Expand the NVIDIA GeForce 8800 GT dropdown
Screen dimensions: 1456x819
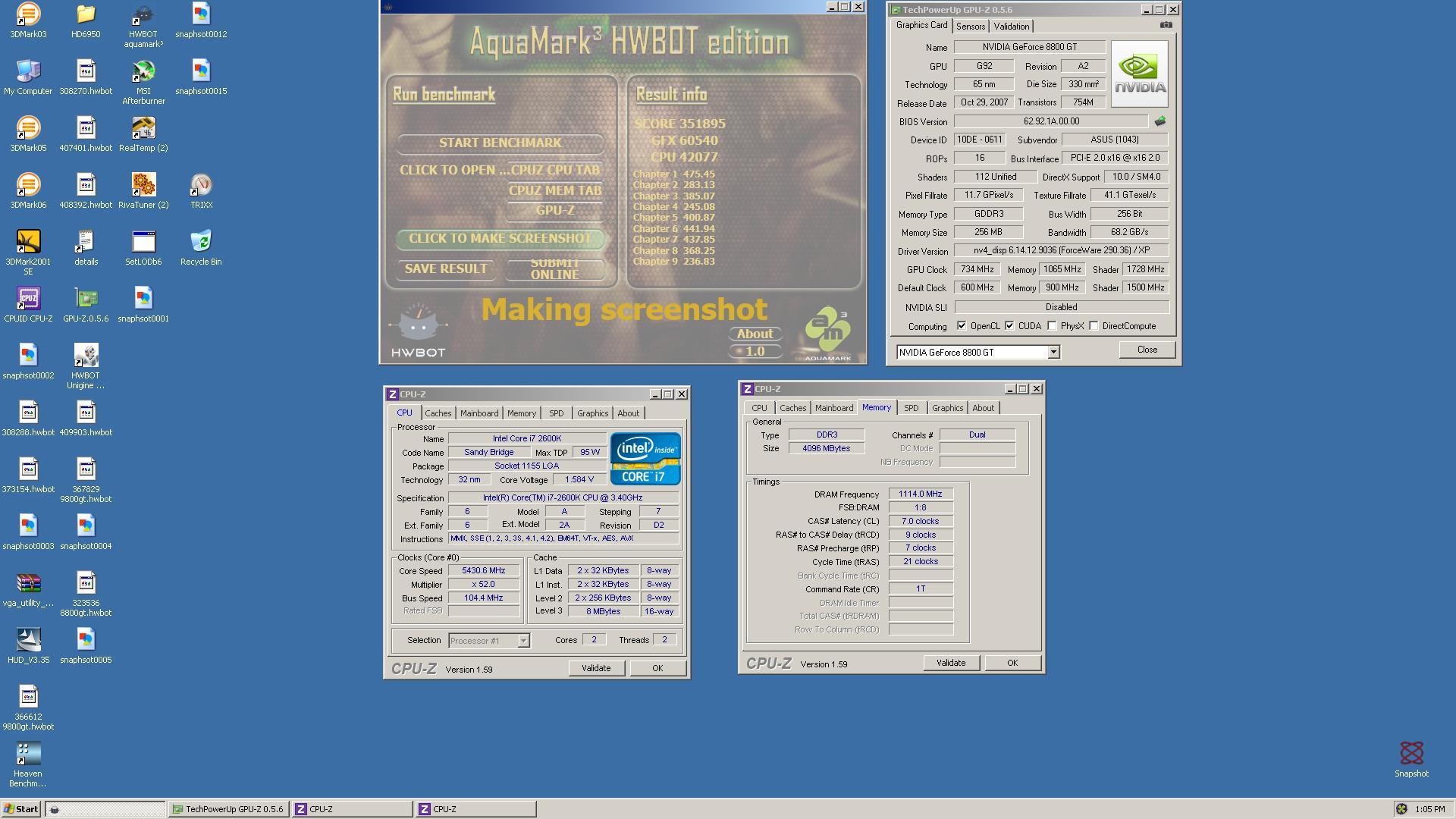[1053, 352]
